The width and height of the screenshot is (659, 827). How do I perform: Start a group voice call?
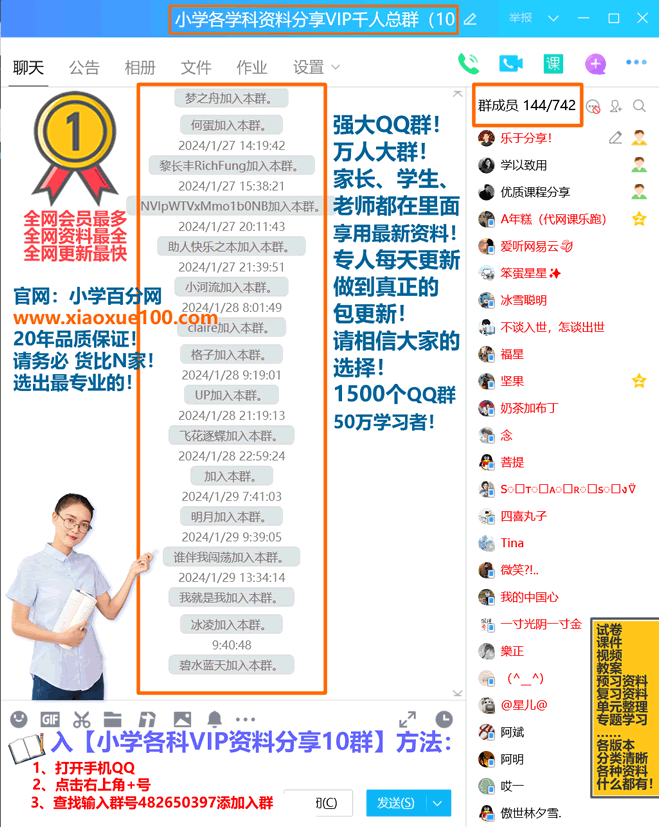[x=468, y=64]
